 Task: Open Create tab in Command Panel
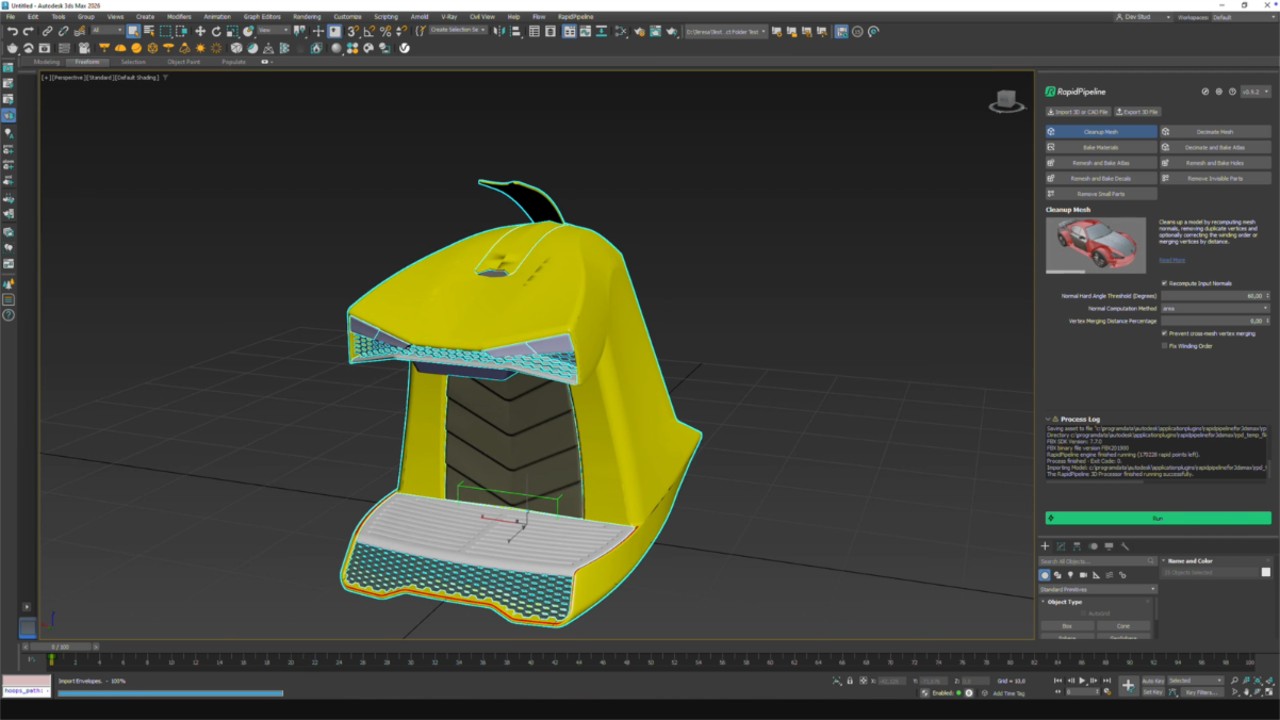point(1045,546)
